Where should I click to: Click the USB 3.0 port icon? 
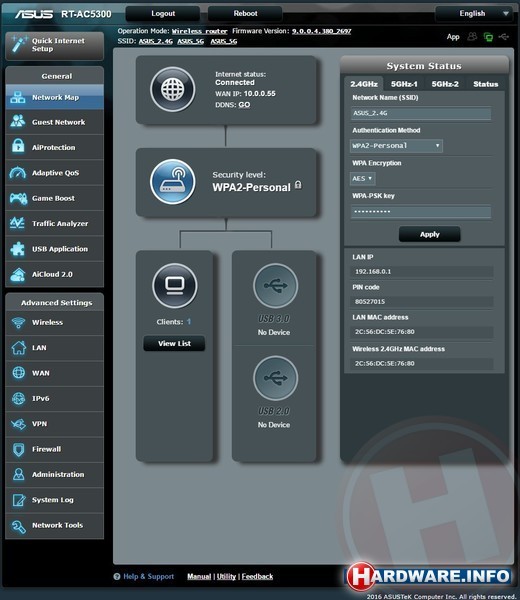tap(275, 285)
